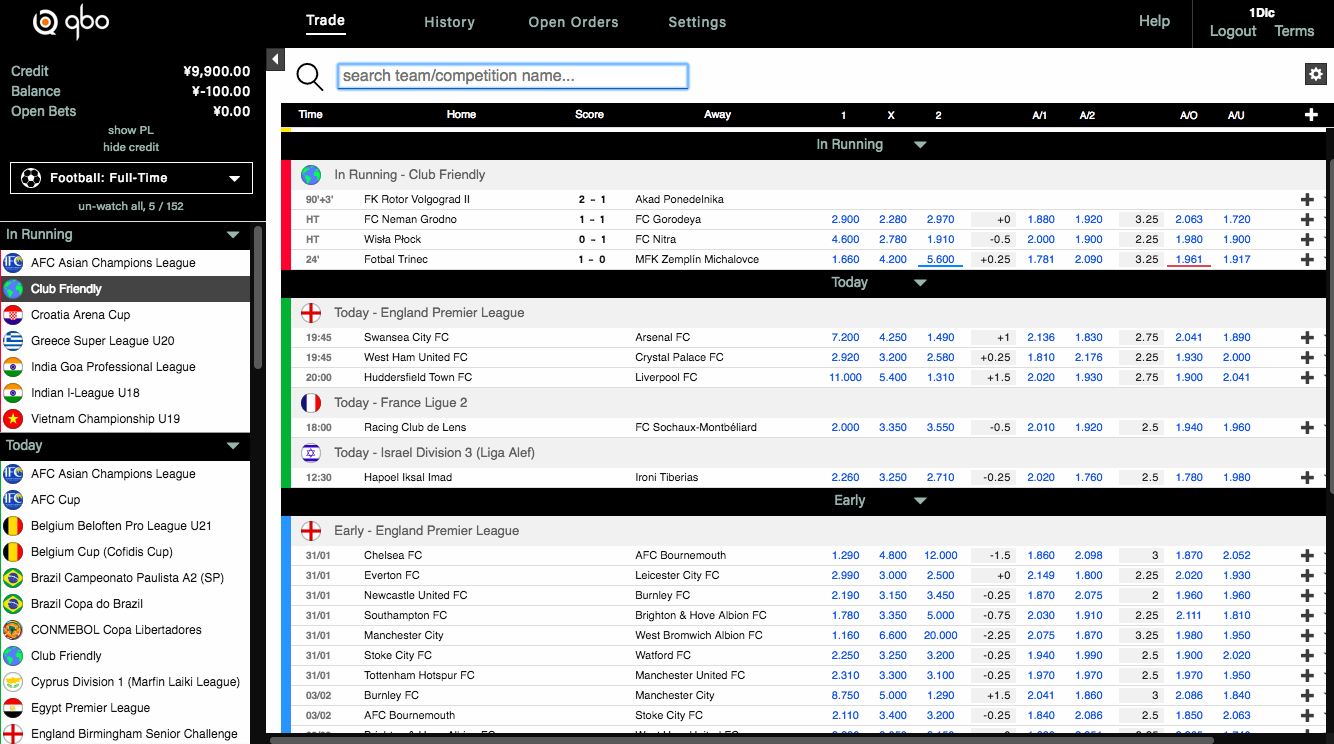Viewport: 1334px width, 744px height.
Task: Click home odds 7.200 for Swansea City
Action: [845, 337]
